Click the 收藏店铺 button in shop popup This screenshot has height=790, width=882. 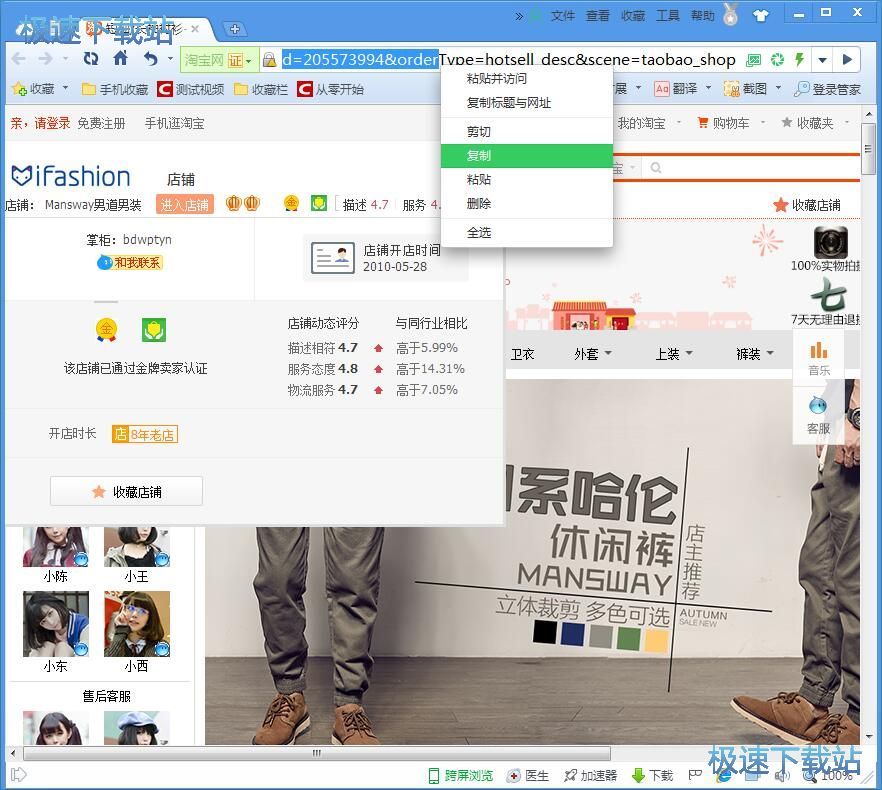point(126,492)
